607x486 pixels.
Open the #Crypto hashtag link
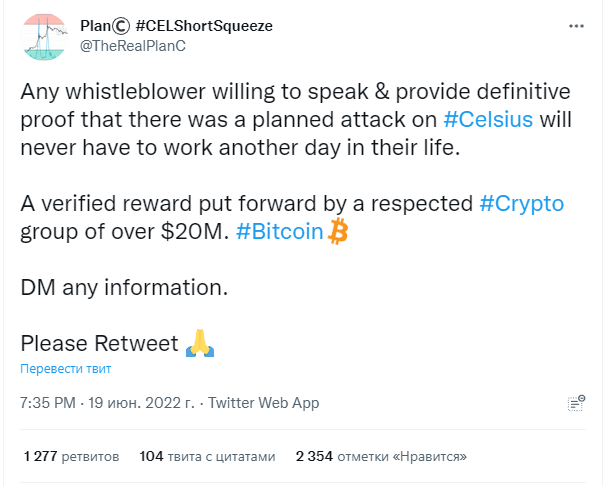(x=521, y=204)
